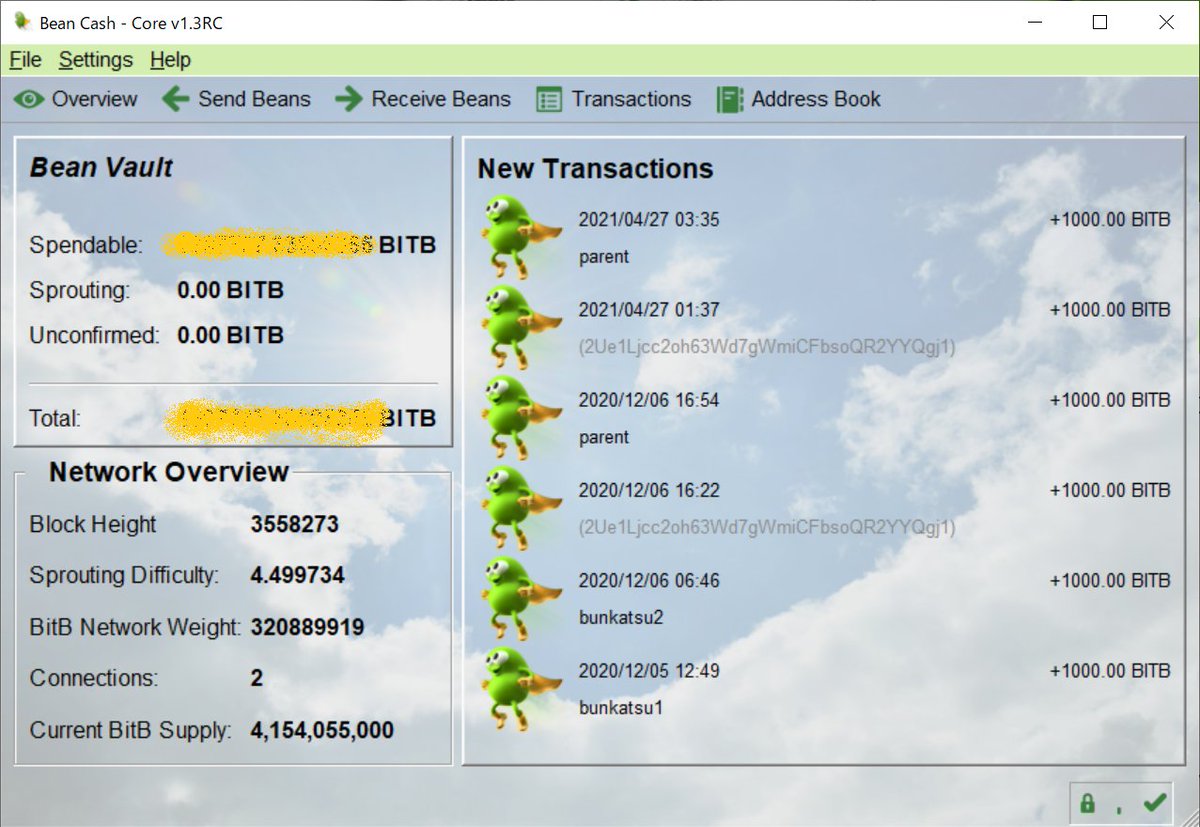This screenshot has width=1200, height=827.
Task: Click +1000.00 BITB amount for bunkatsu1 row
Action: click(x=1110, y=670)
